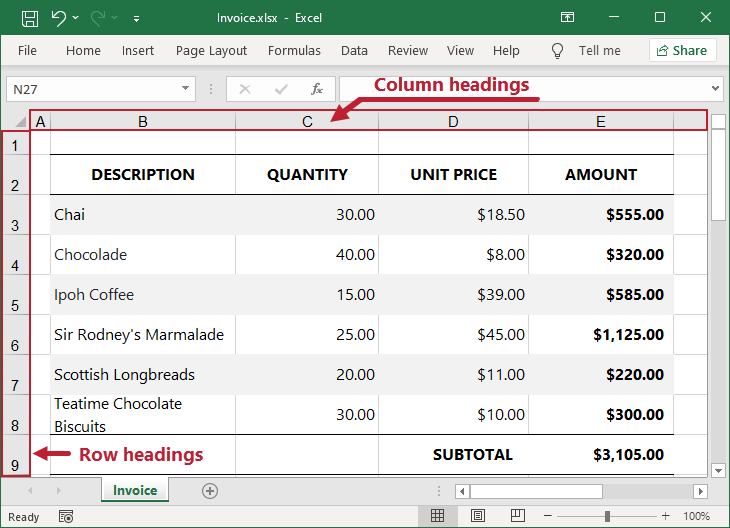Click the Save icon in title bar
Image resolution: width=730 pixels, height=528 pixels.
coord(30,18)
